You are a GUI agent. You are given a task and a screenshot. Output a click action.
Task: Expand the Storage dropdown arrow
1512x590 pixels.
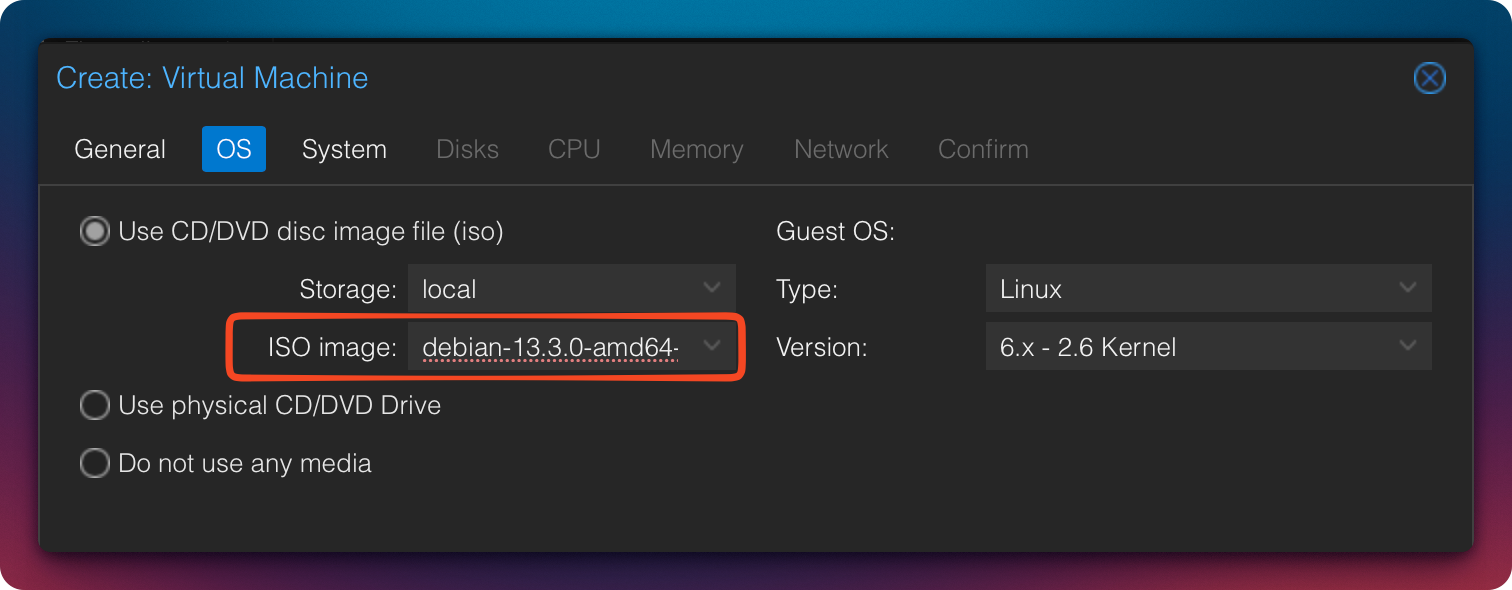point(712,289)
